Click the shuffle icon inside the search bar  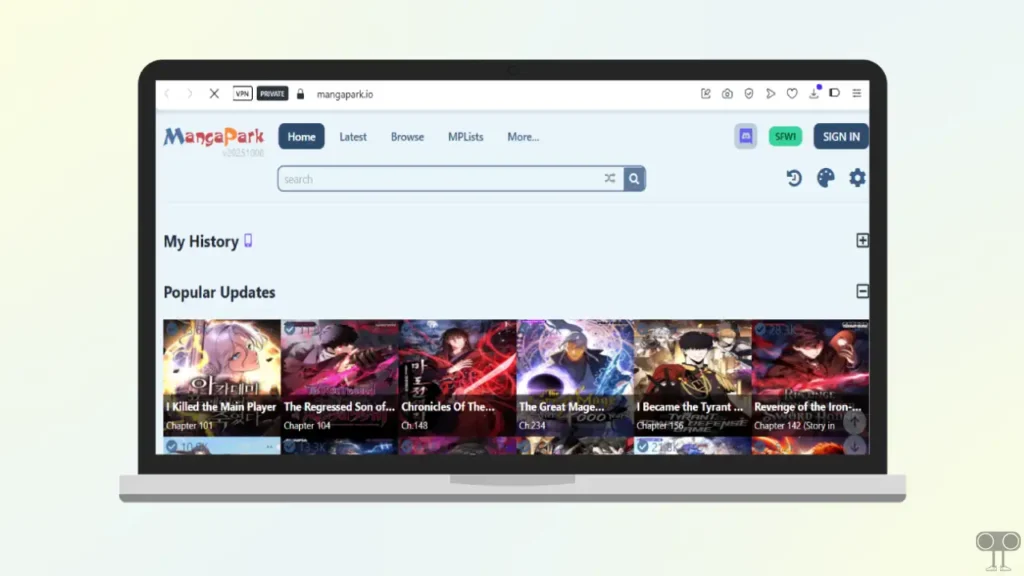[x=610, y=178]
